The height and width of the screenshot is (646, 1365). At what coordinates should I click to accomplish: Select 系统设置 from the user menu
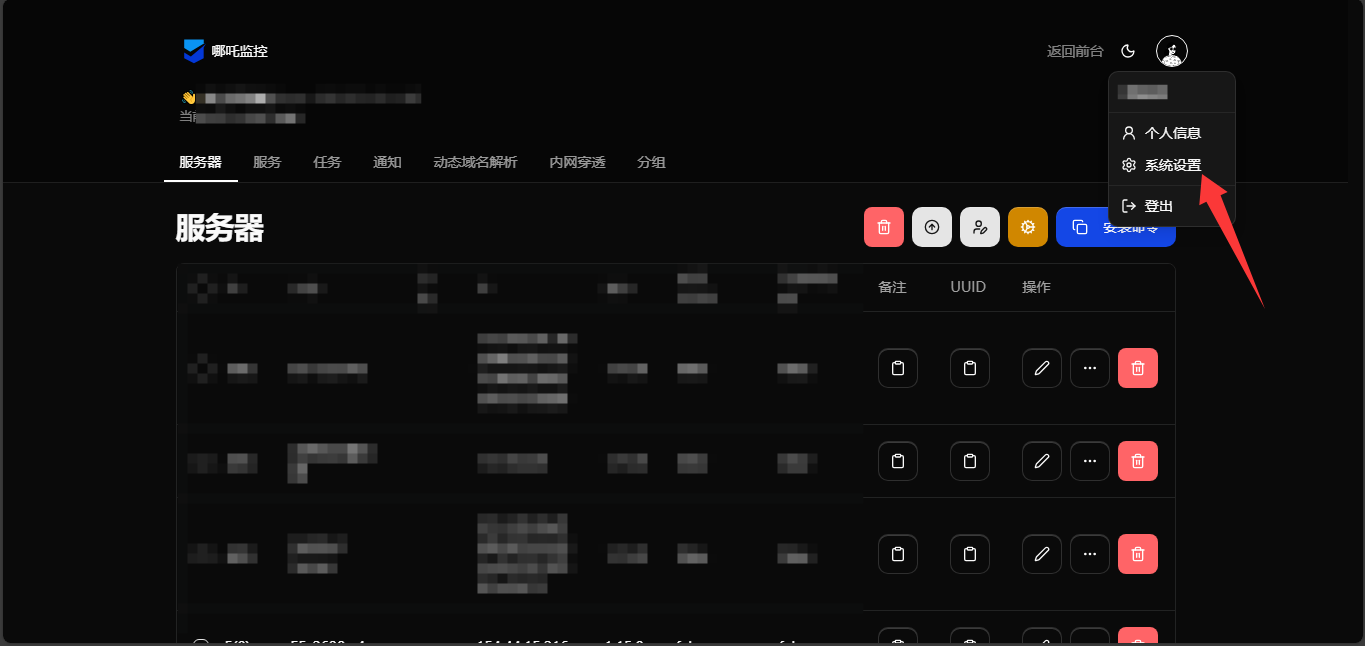[x=1174, y=165]
